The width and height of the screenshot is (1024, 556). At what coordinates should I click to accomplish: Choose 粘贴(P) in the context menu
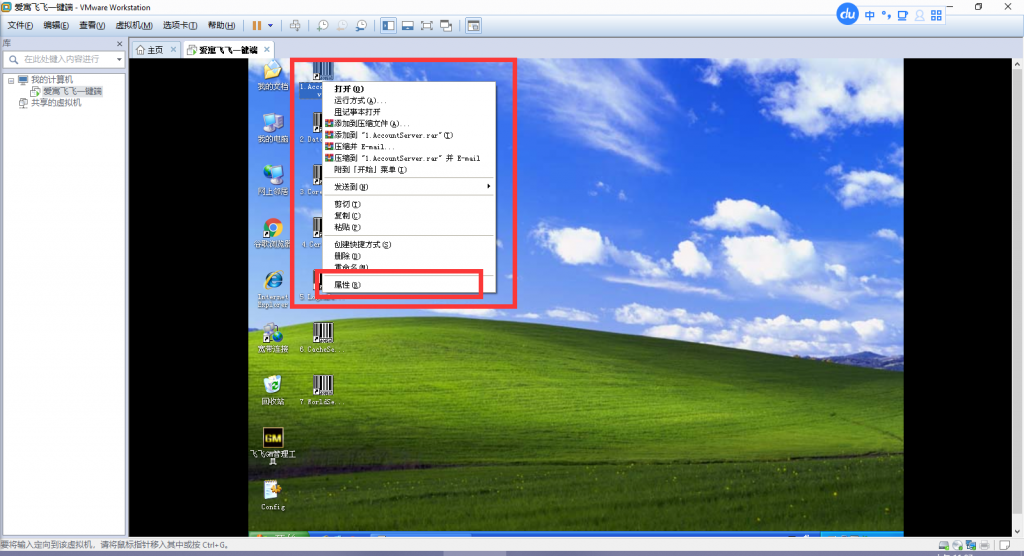point(347,227)
